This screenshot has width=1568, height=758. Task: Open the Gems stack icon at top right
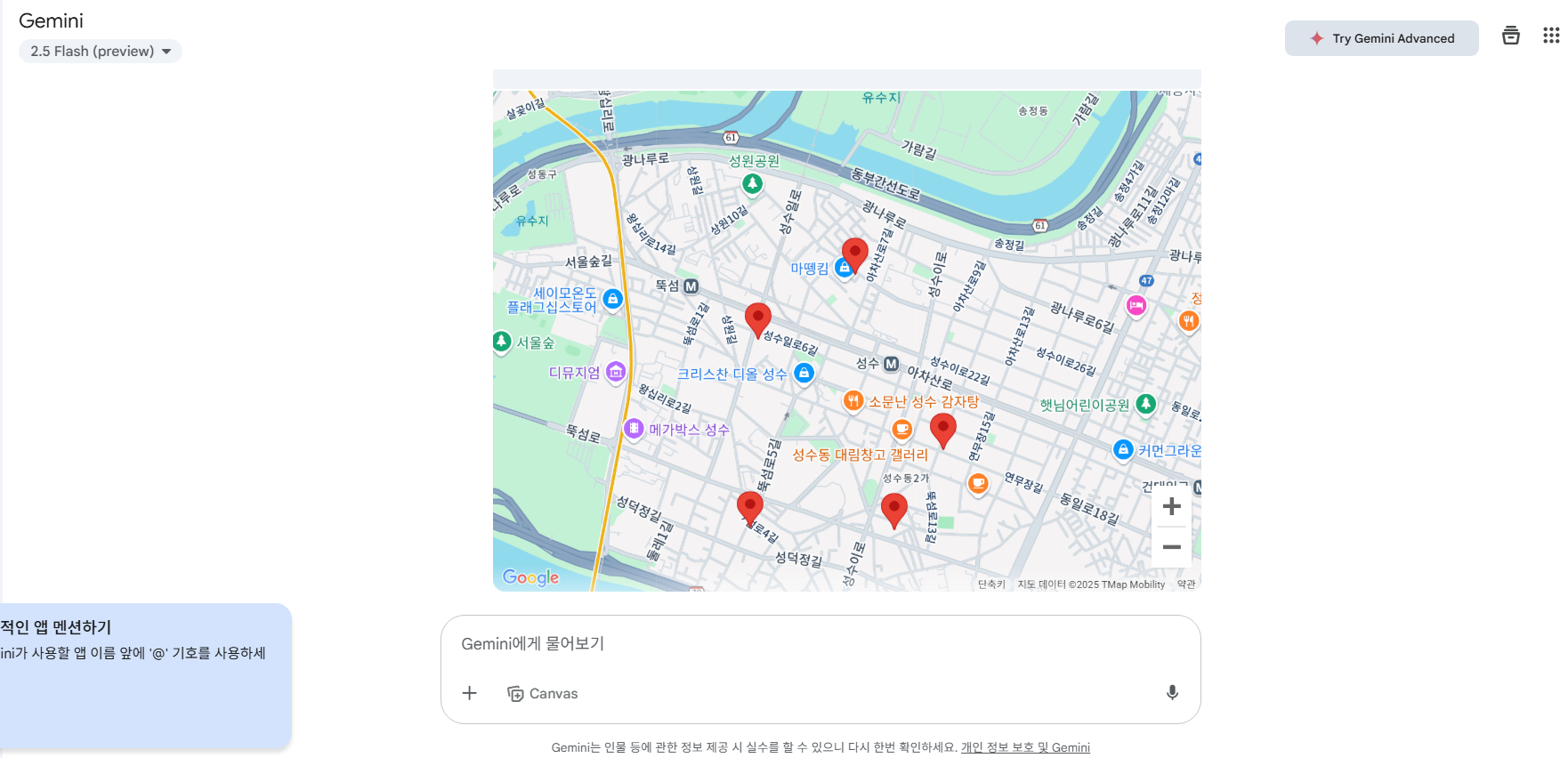1510,36
